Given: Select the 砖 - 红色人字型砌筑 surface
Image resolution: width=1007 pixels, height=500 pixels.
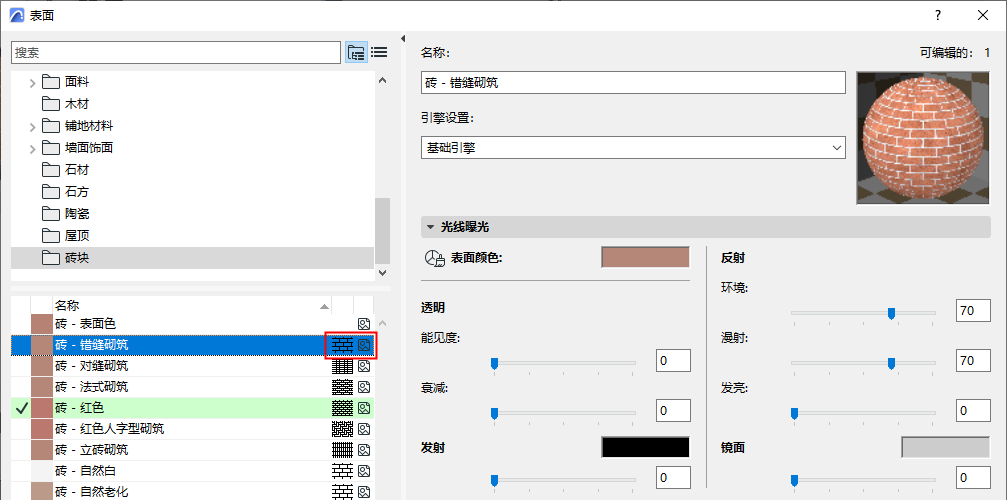Looking at the screenshot, I should pyautogui.click(x=193, y=428).
